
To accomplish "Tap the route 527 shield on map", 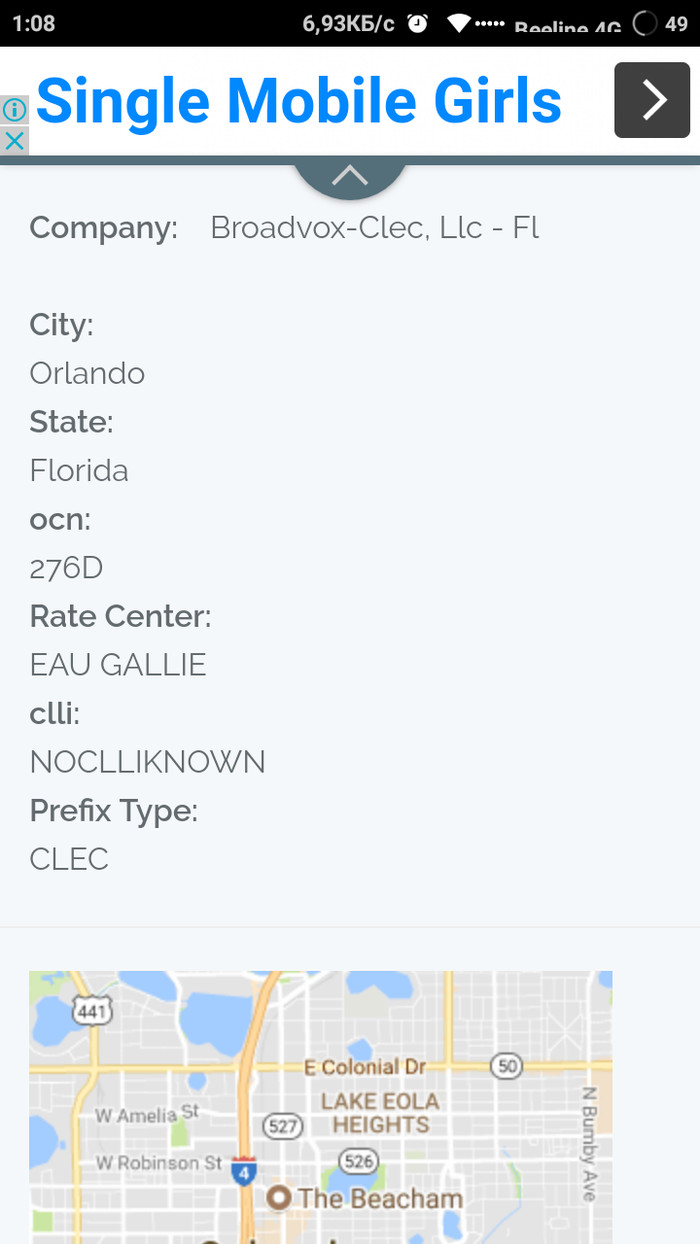I will [283, 1127].
